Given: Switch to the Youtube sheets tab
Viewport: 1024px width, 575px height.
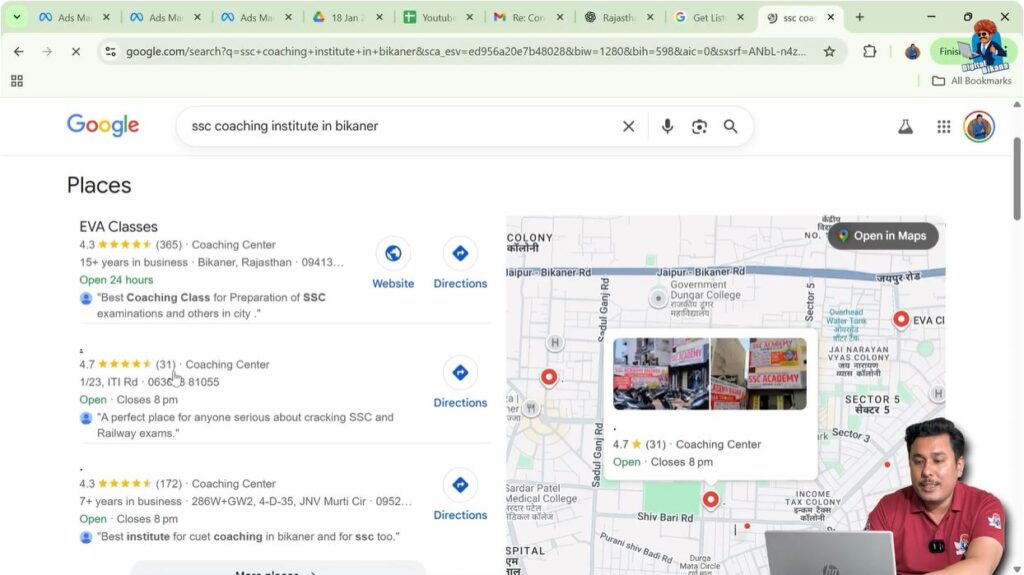Looking at the screenshot, I should point(438,18).
